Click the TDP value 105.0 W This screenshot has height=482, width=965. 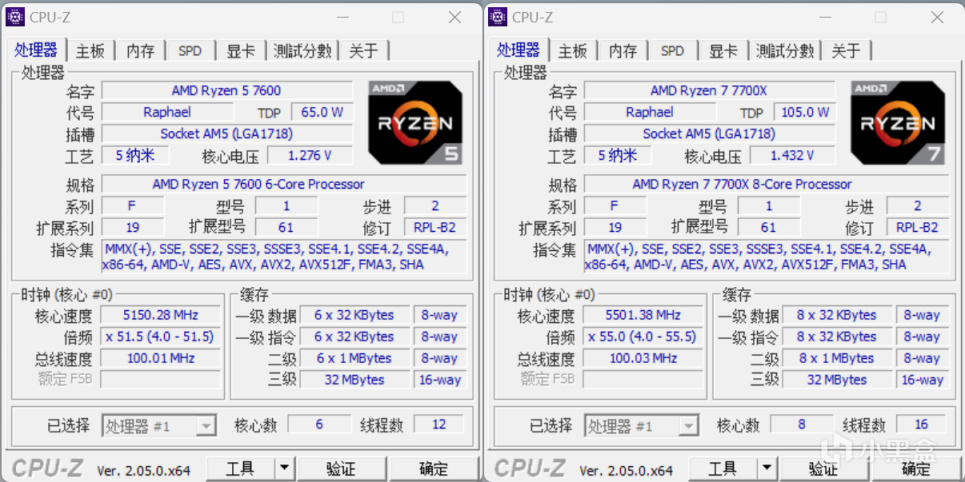[x=804, y=112]
